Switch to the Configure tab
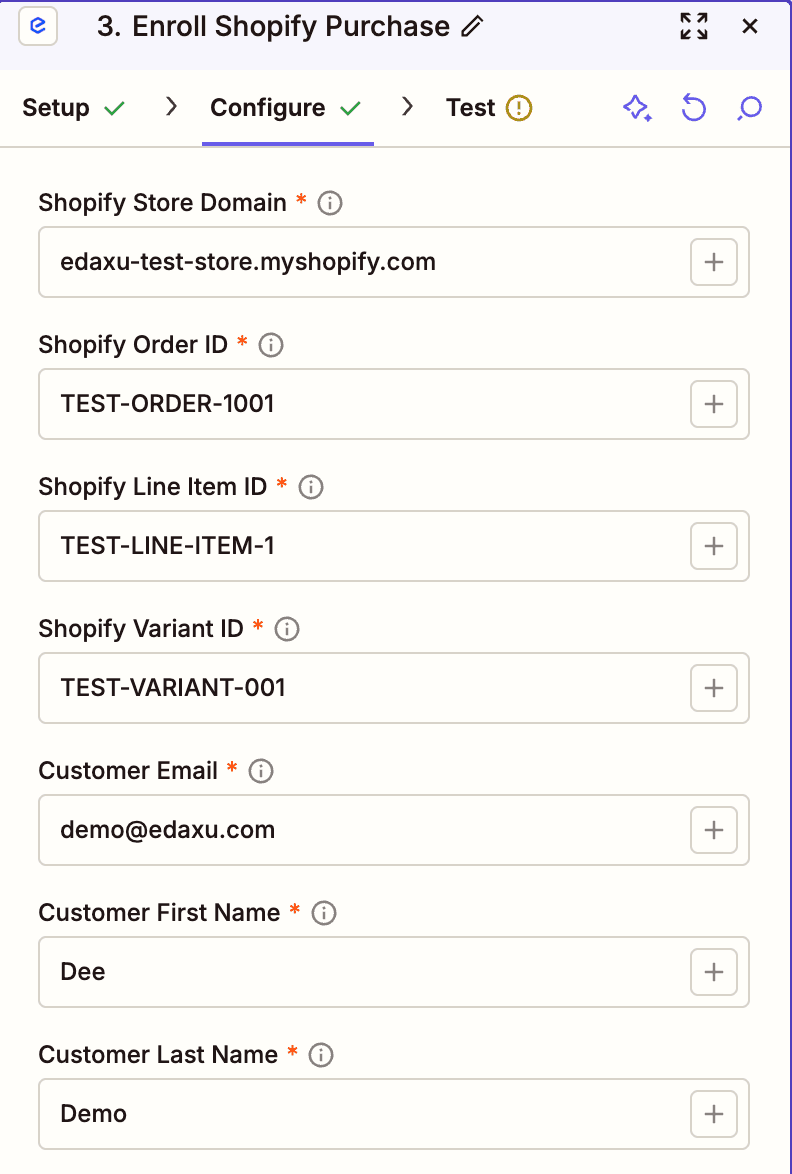 coord(286,109)
